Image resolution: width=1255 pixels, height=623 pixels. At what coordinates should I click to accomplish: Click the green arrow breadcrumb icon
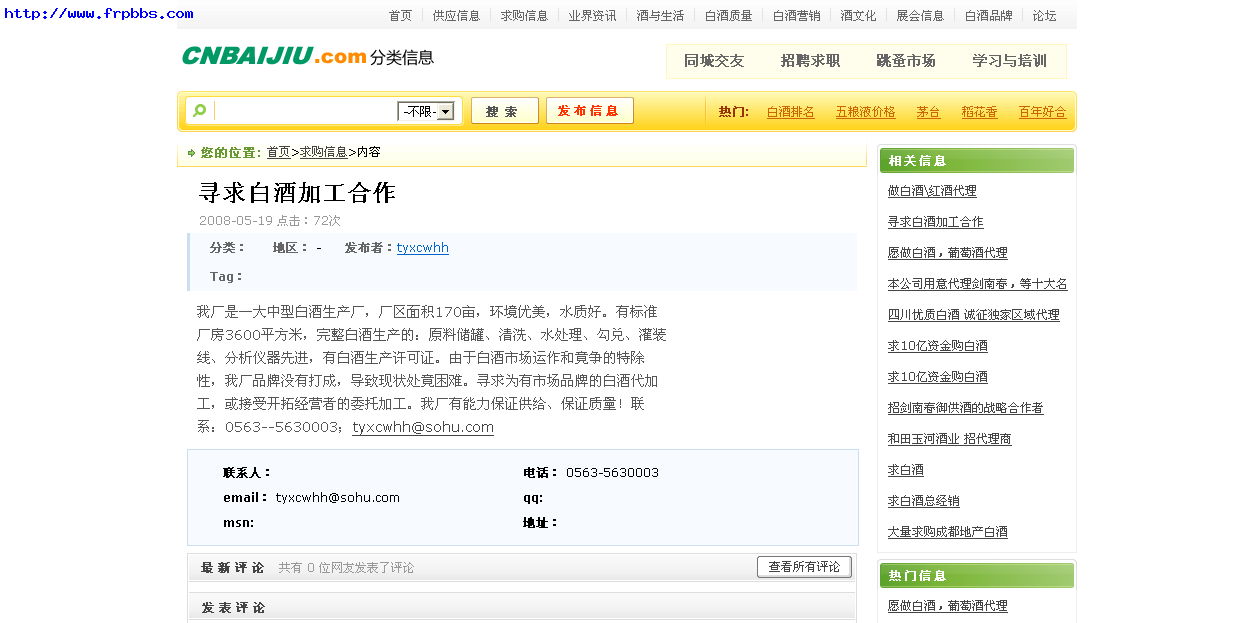point(190,152)
